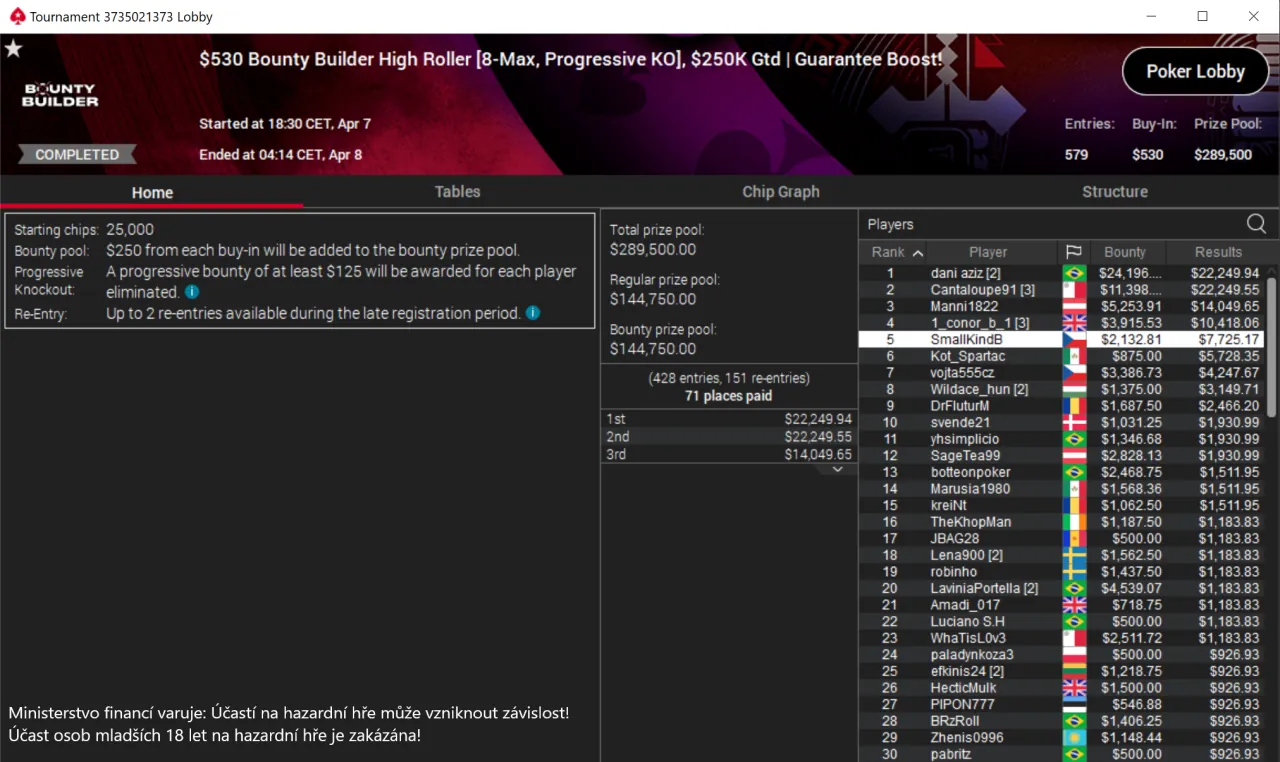
Task: Click Zhenis0996's Kazakhstan flag
Action: [1074, 738]
